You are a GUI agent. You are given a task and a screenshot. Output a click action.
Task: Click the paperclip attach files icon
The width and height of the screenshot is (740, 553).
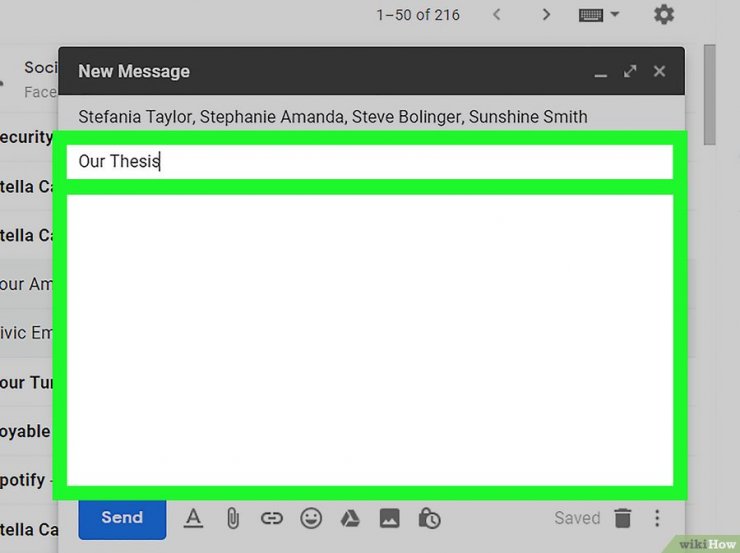[x=232, y=518]
